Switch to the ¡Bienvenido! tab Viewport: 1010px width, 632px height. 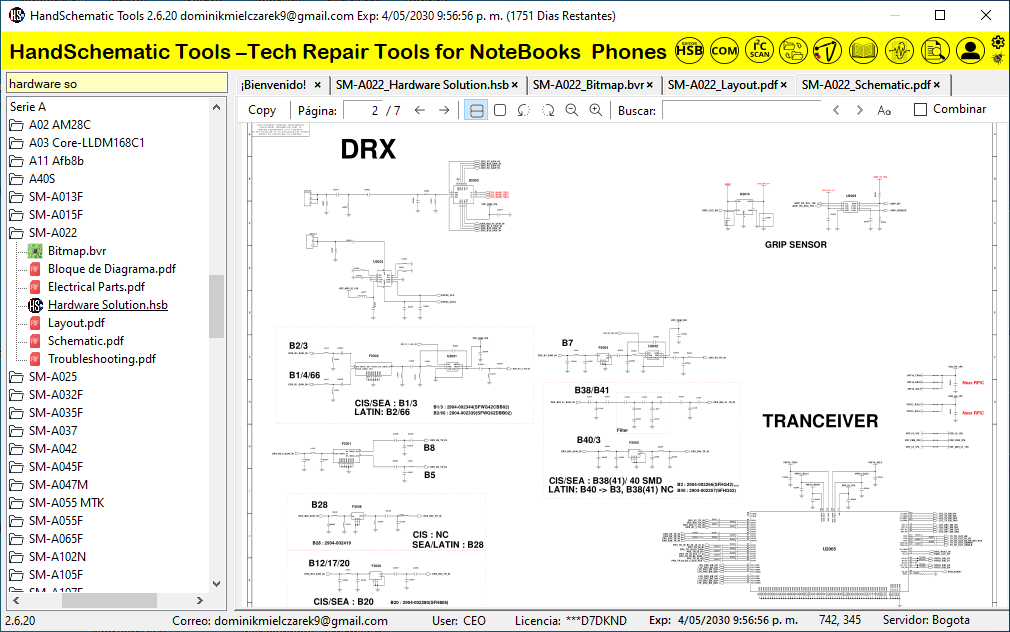coord(274,84)
